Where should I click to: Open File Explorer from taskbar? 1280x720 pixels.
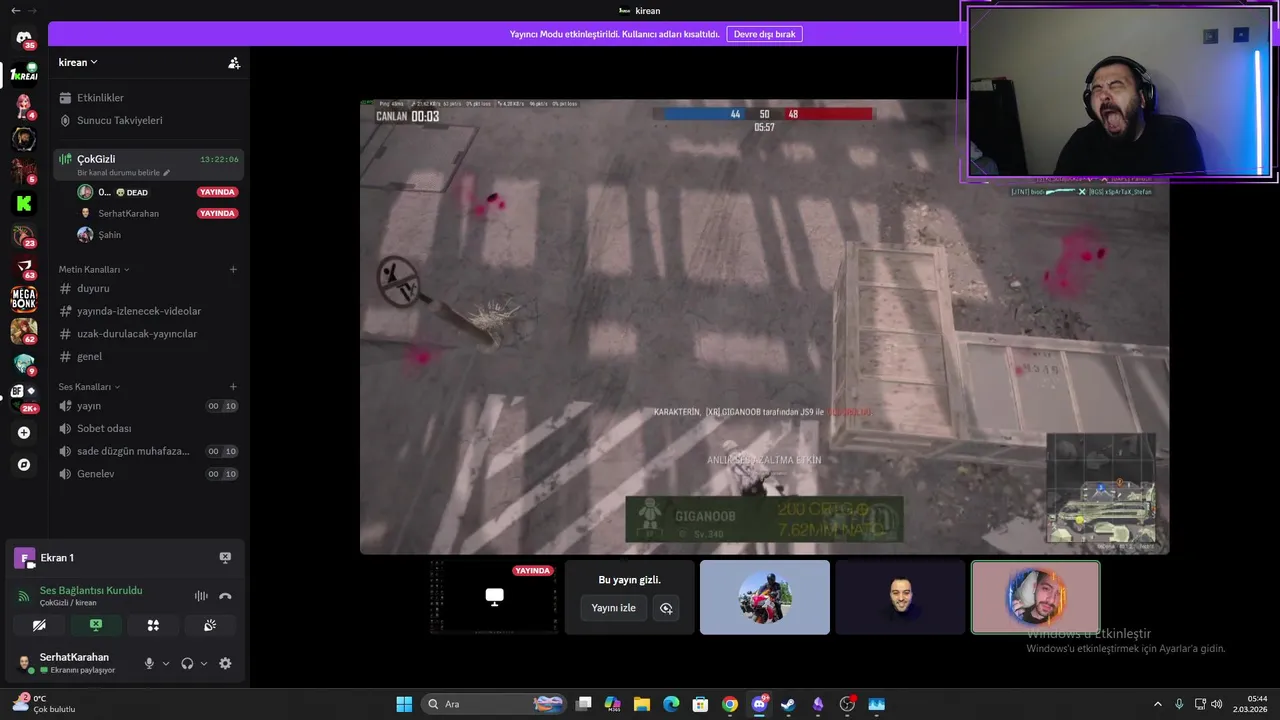(x=642, y=704)
